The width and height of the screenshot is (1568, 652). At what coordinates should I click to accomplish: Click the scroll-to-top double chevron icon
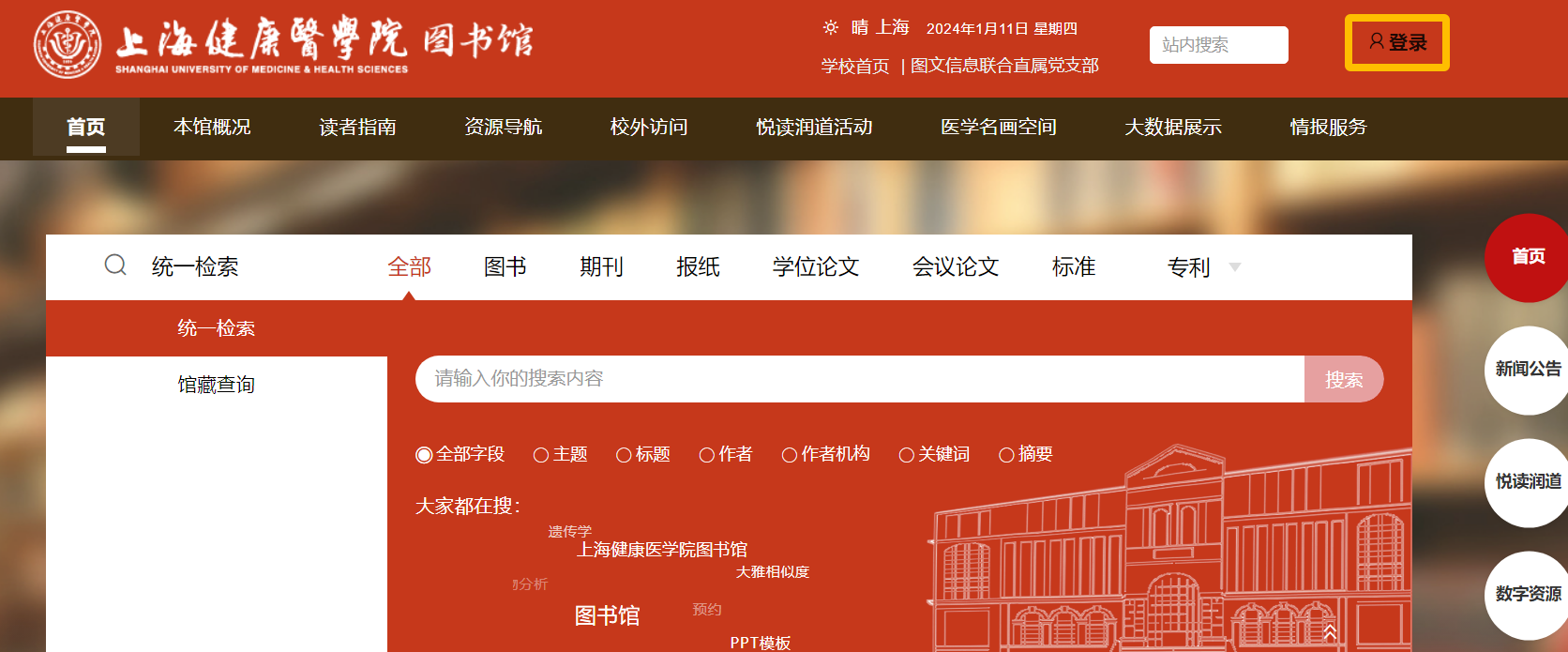click(x=1330, y=633)
